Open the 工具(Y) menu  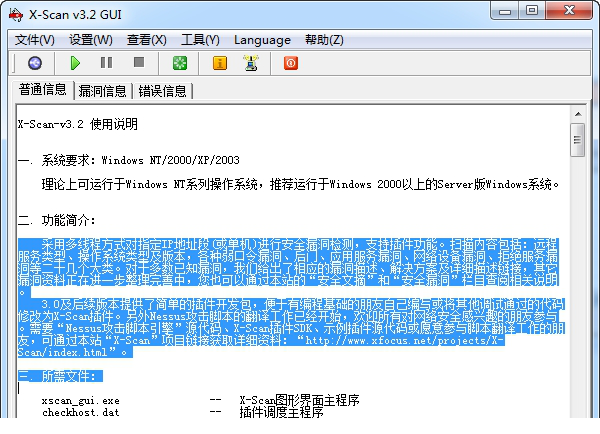coord(201,40)
